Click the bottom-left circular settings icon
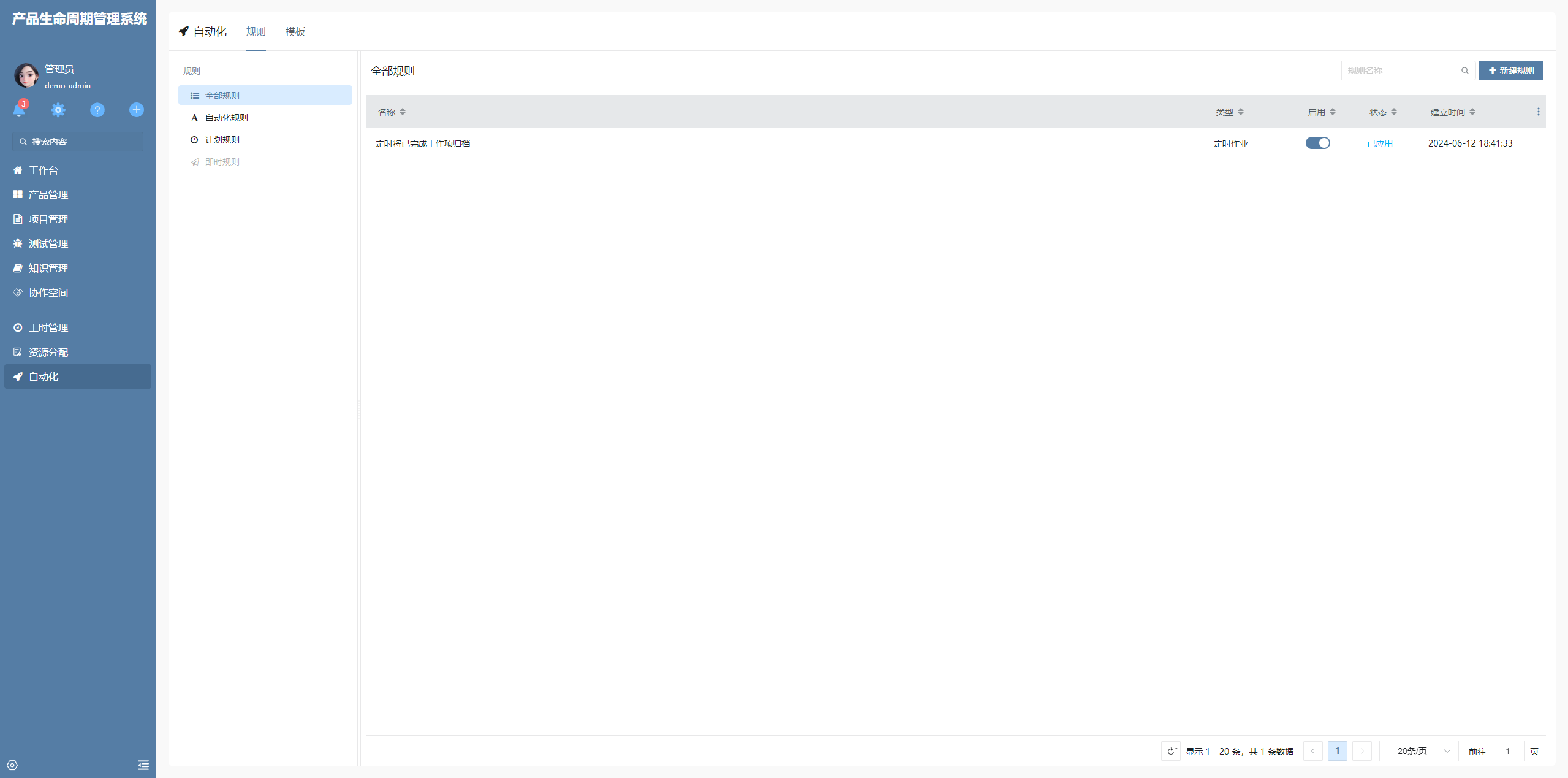 pyautogui.click(x=12, y=765)
